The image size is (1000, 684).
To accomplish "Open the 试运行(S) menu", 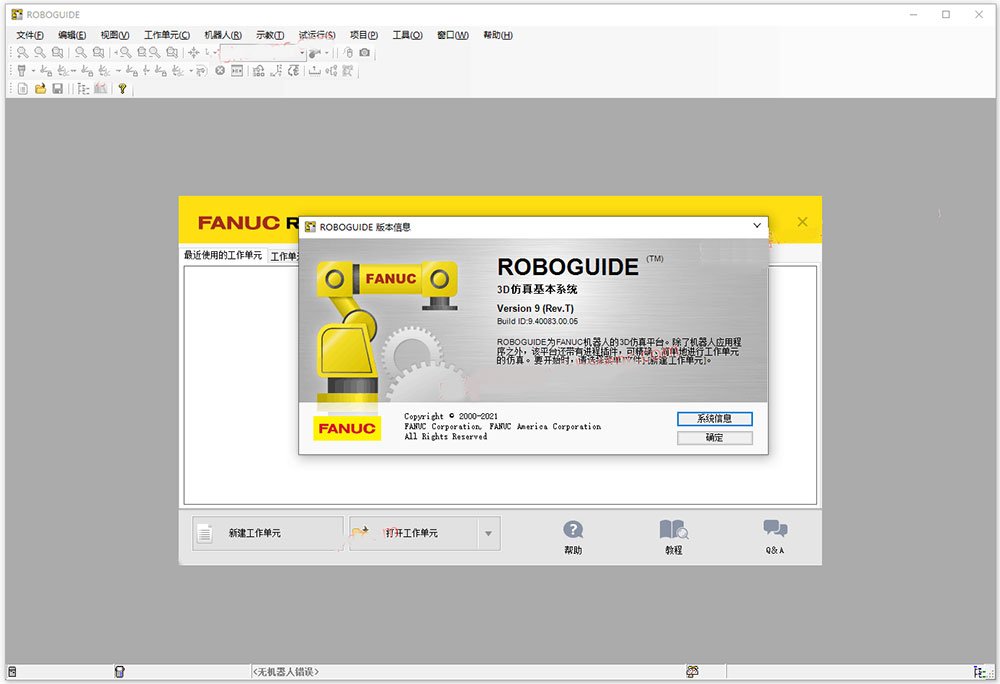I will click(317, 35).
